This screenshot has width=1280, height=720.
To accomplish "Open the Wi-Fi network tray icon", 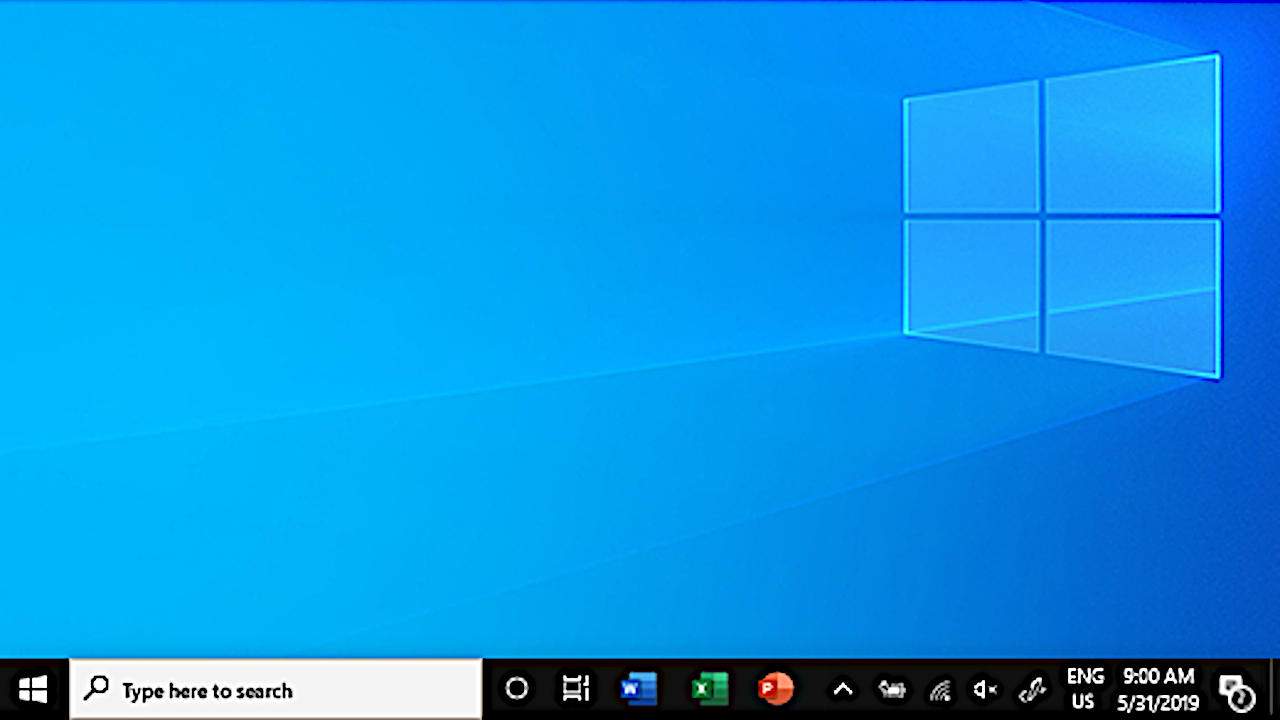I will (939, 689).
